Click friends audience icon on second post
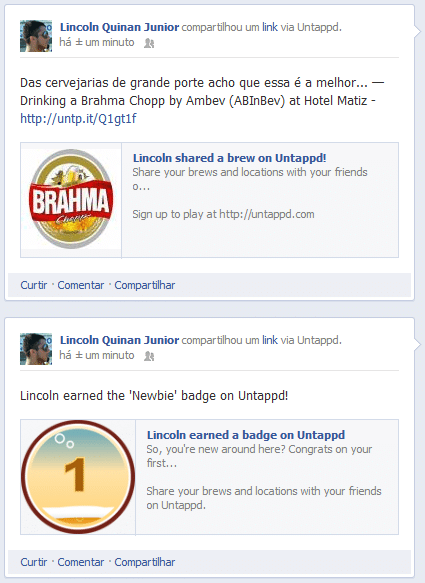Viewport: 425px width, 583px height. click(149, 356)
